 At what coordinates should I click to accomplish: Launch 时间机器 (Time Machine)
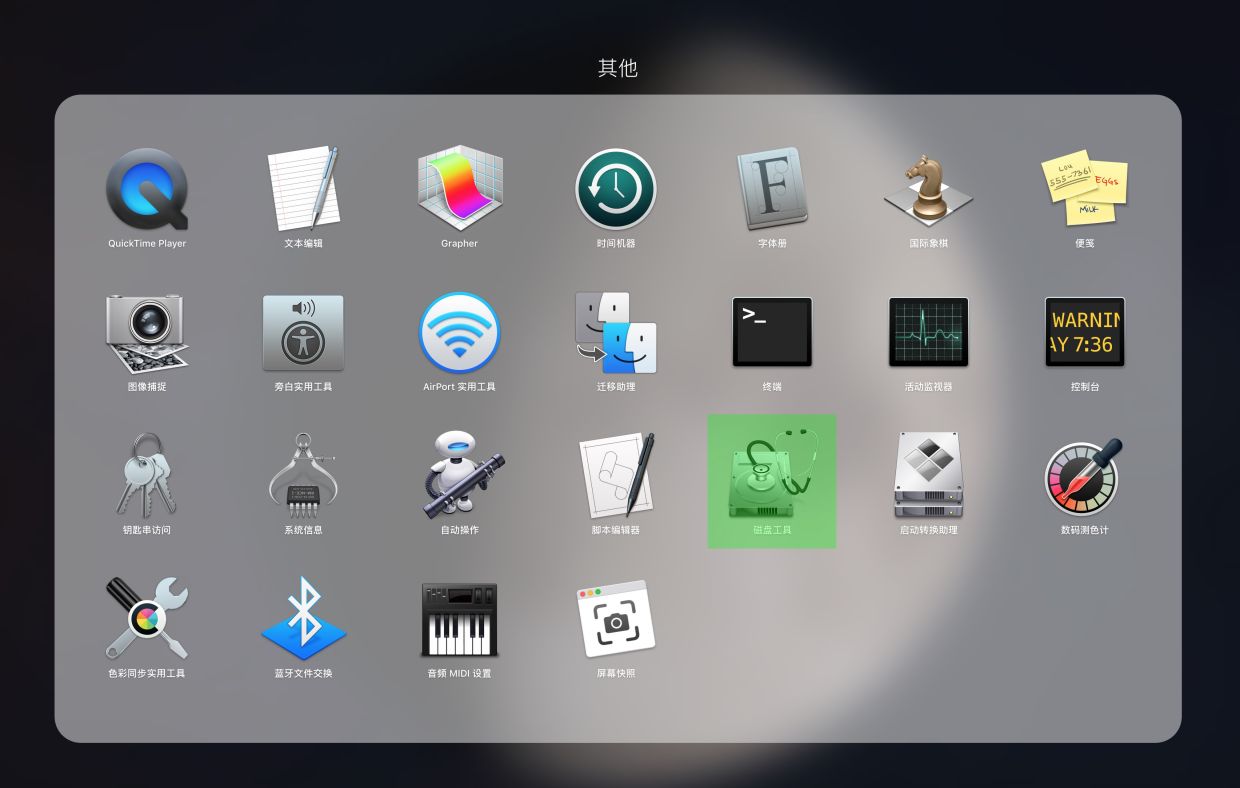[616, 189]
